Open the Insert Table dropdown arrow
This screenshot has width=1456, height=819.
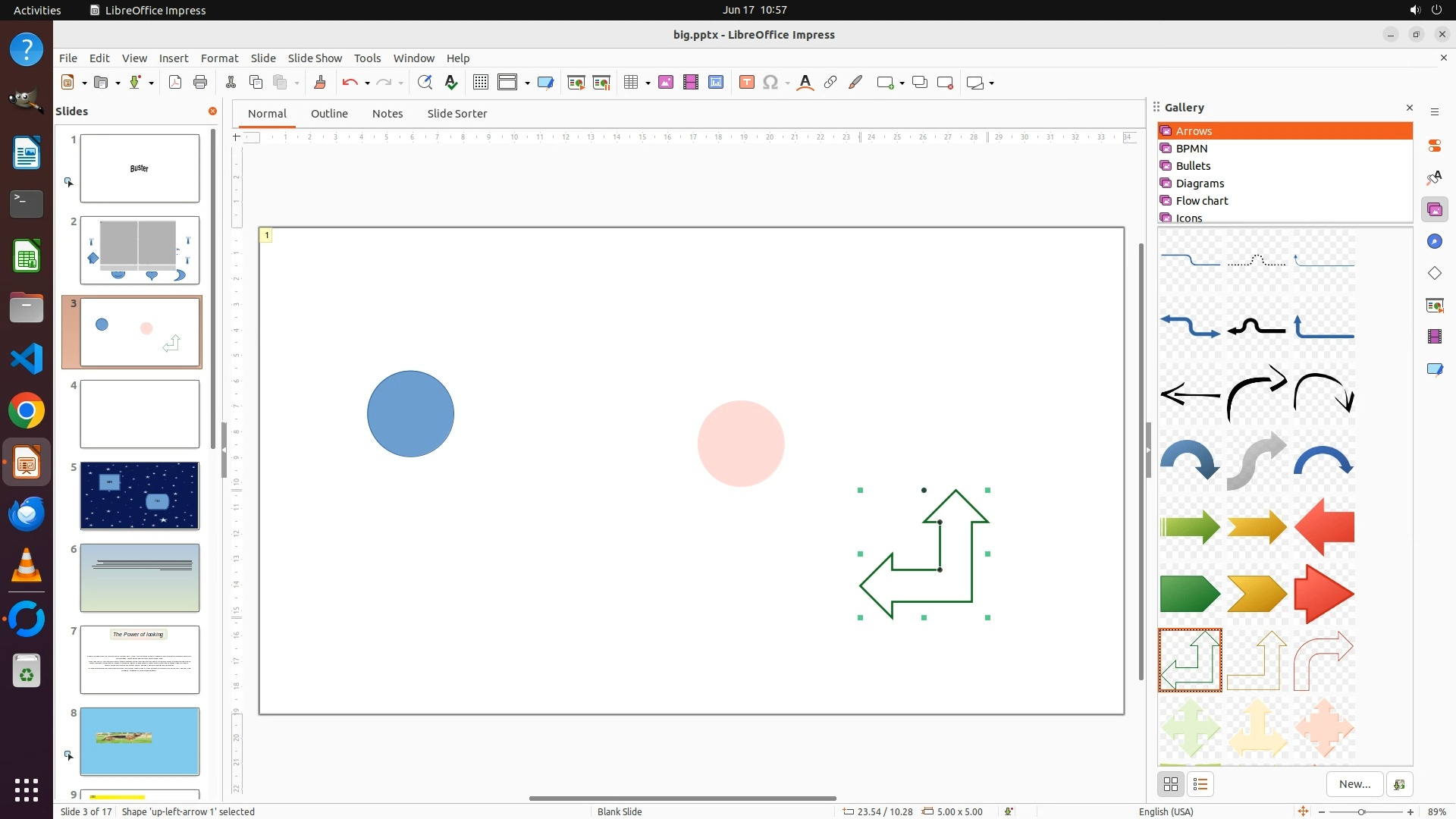pyautogui.click(x=648, y=83)
